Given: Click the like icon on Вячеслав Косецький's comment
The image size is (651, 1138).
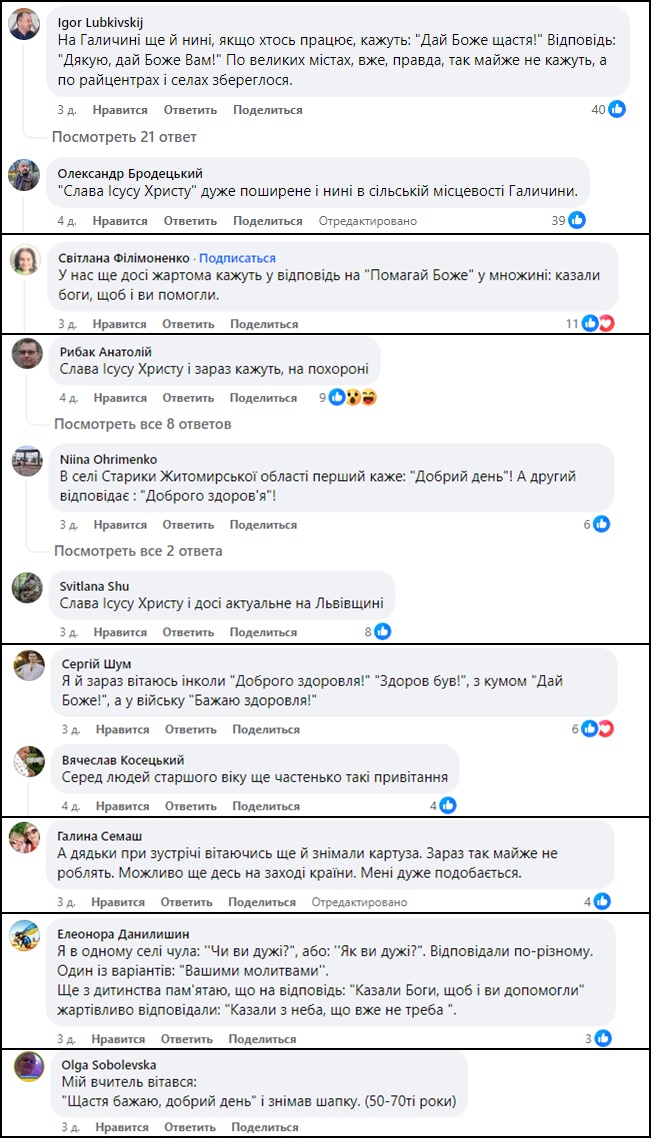Looking at the screenshot, I should tap(448, 805).
